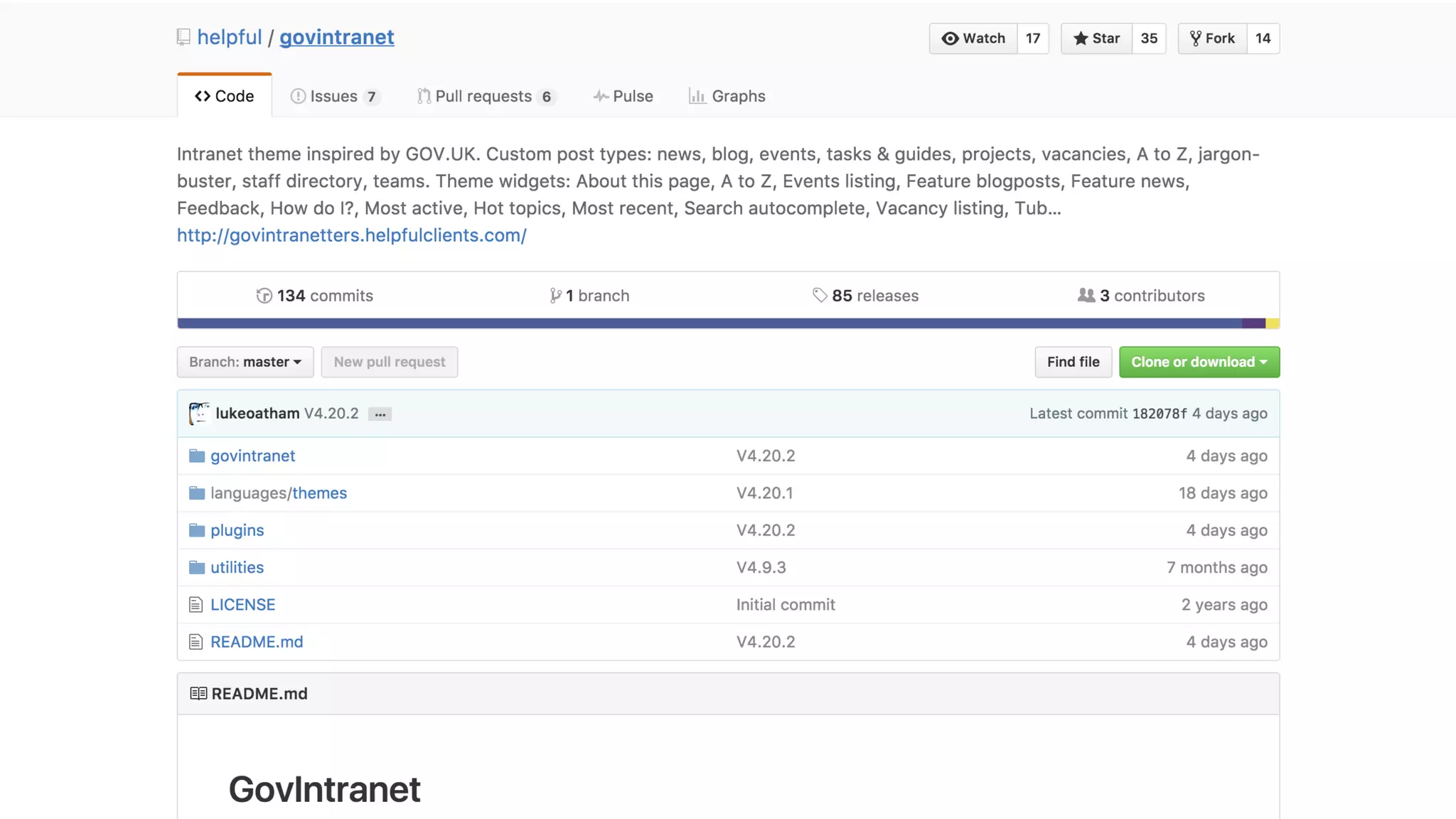The height and width of the screenshot is (819, 1456).
Task: Click the repository book icon beside helpful
Action: (183, 37)
